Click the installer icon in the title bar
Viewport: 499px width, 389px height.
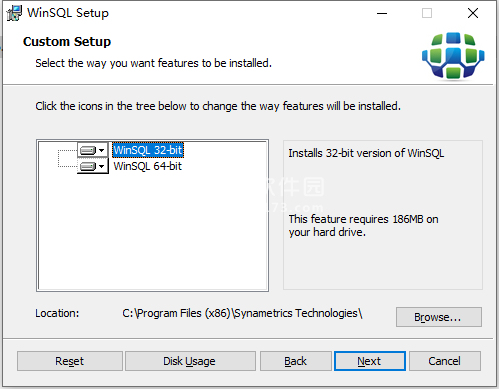pos(14,13)
